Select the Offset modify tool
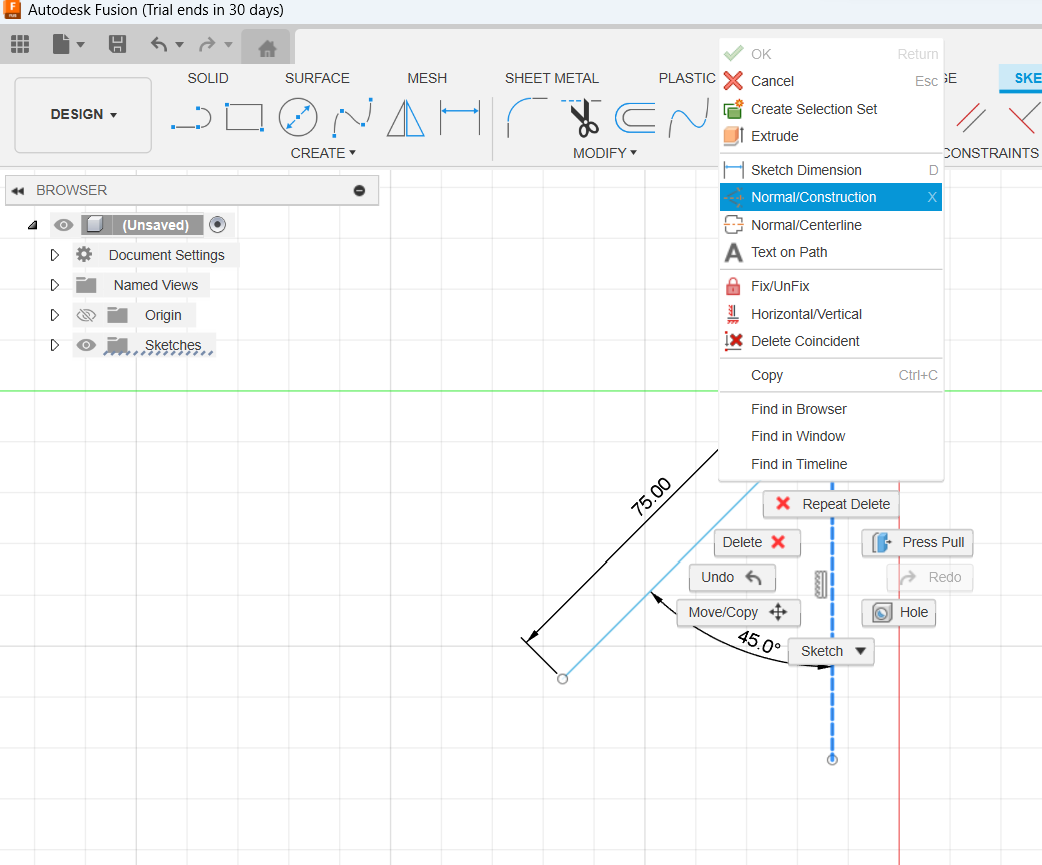The image size is (1042, 865). (635, 118)
